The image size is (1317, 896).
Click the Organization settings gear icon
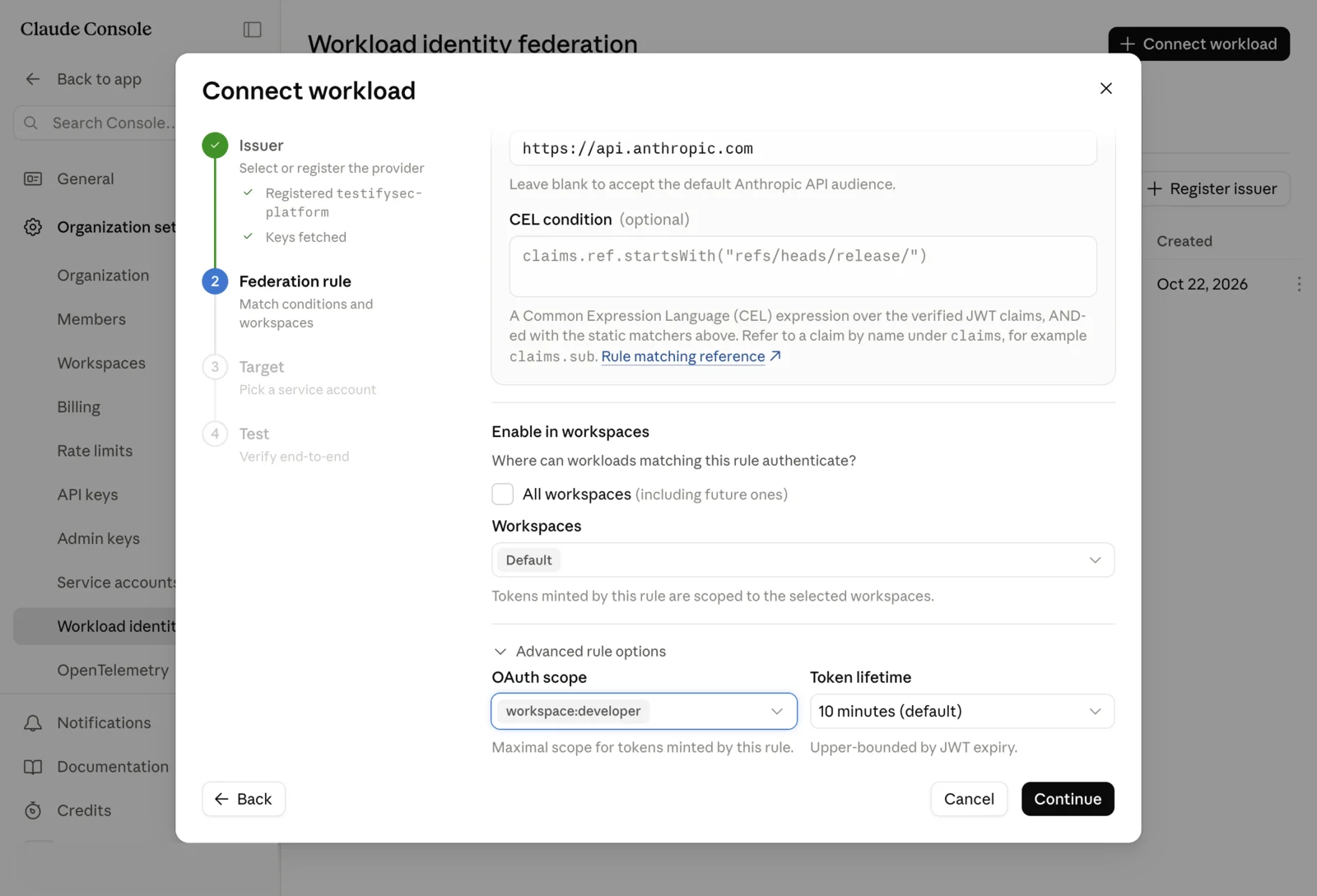coord(33,227)
